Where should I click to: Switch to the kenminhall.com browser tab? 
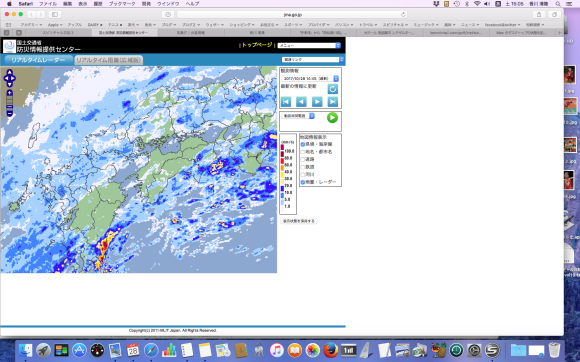click(x=456, y=33)
